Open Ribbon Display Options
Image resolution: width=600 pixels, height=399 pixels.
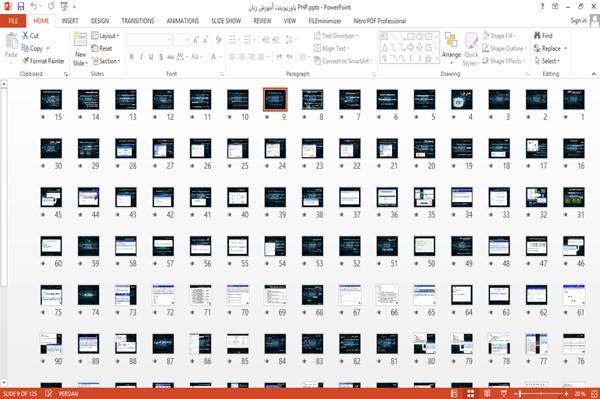(555, 7)
